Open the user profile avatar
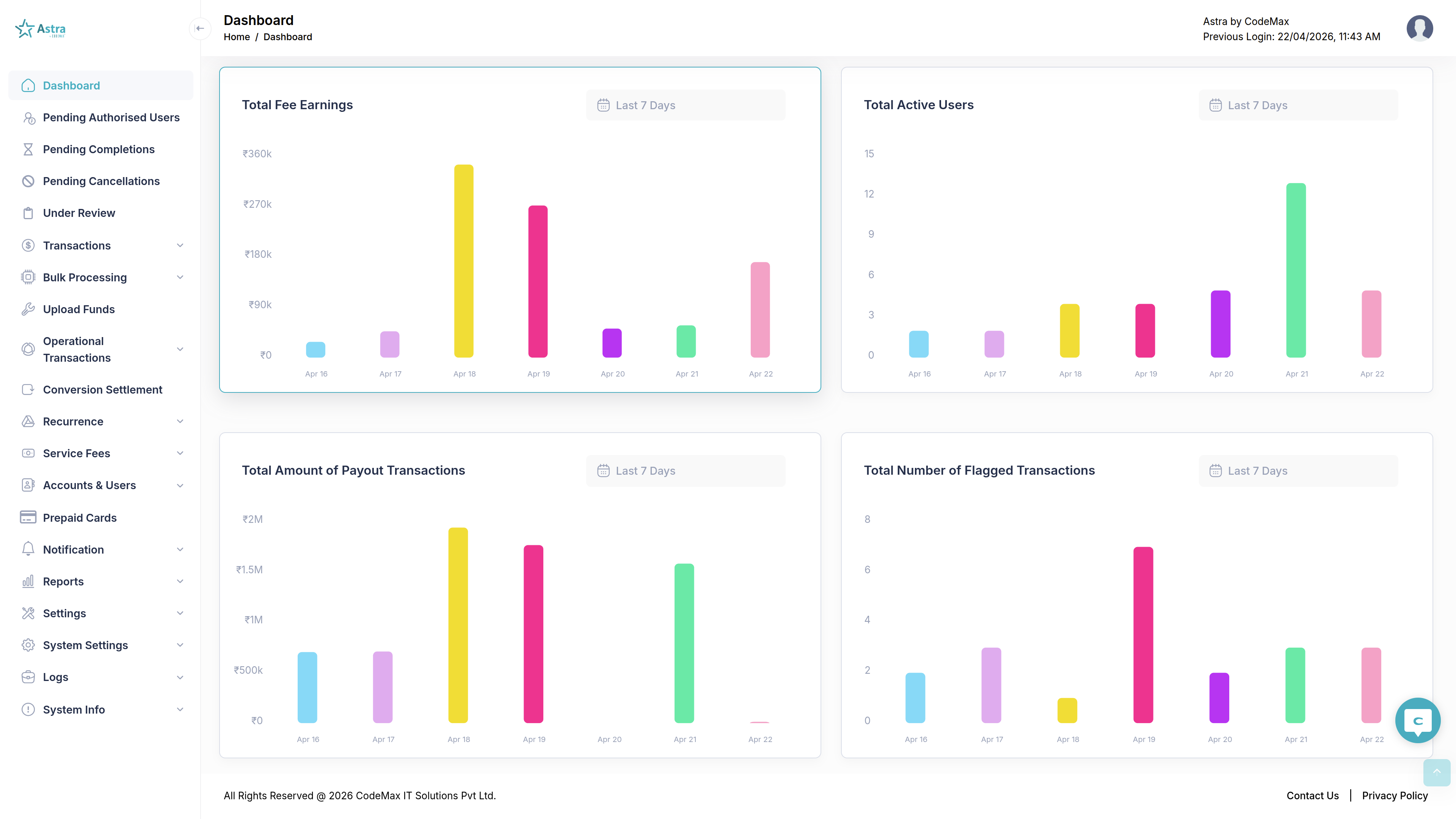1456x819 pixels. [x=1419, y=28]
